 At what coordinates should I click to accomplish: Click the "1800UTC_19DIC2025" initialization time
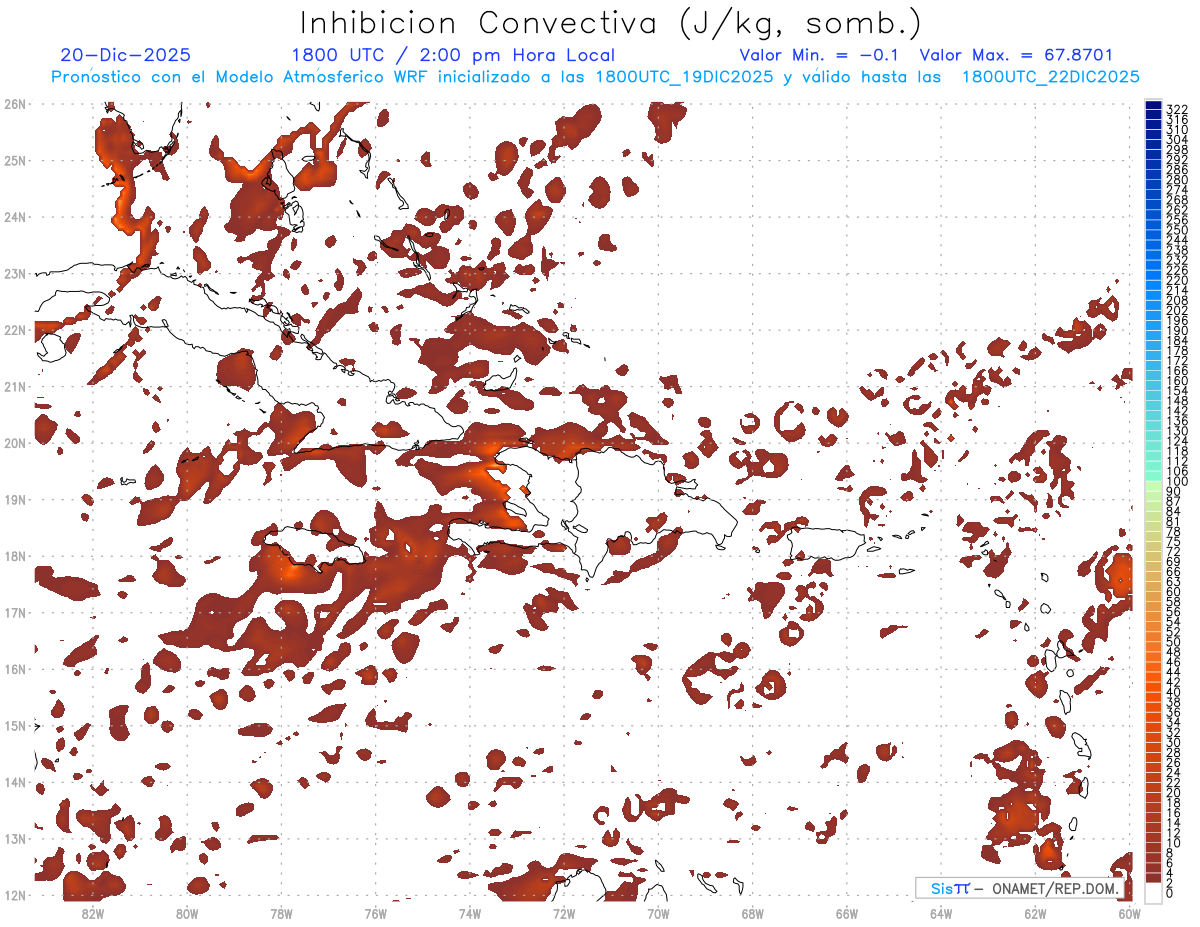pyautogui.click(x=684, y=77)
